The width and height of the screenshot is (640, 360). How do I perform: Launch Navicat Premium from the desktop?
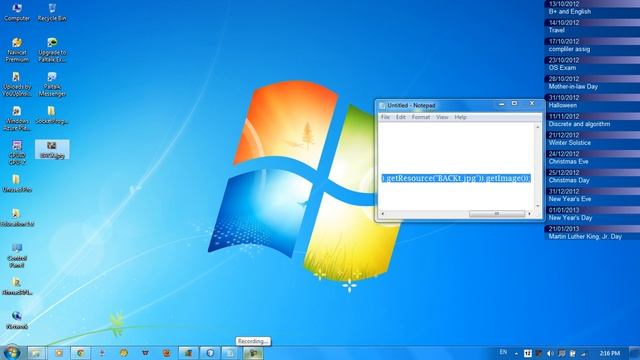pyautogui.click(x=17, y=50)
